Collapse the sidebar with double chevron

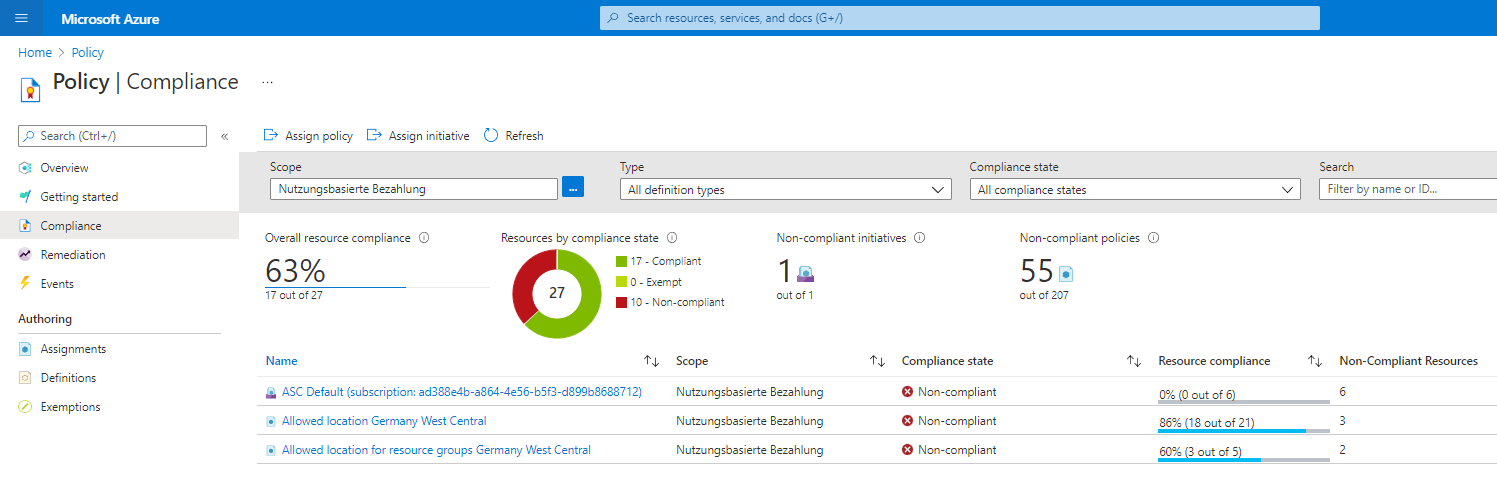(225, 136)
